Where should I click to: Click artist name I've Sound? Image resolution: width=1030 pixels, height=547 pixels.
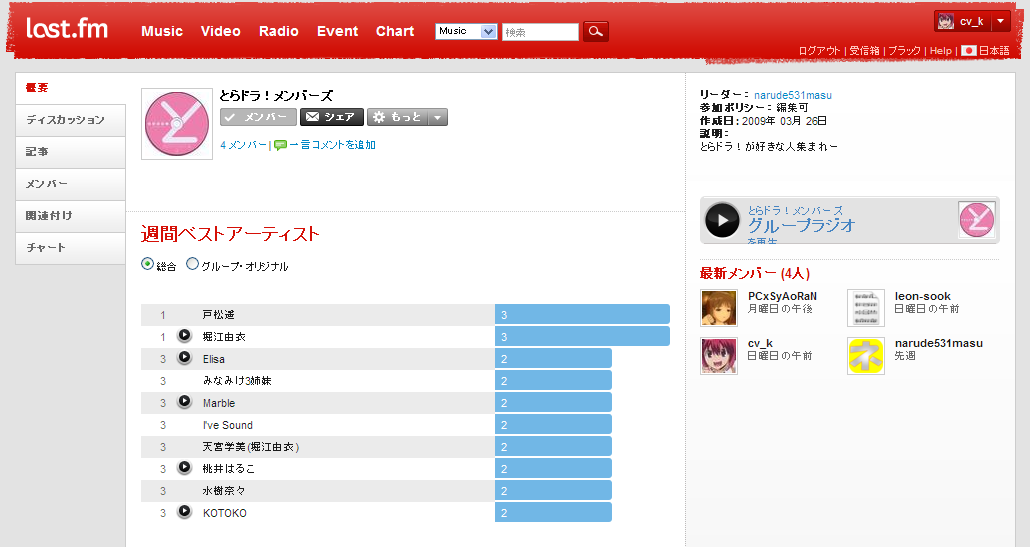coord(228,425)
